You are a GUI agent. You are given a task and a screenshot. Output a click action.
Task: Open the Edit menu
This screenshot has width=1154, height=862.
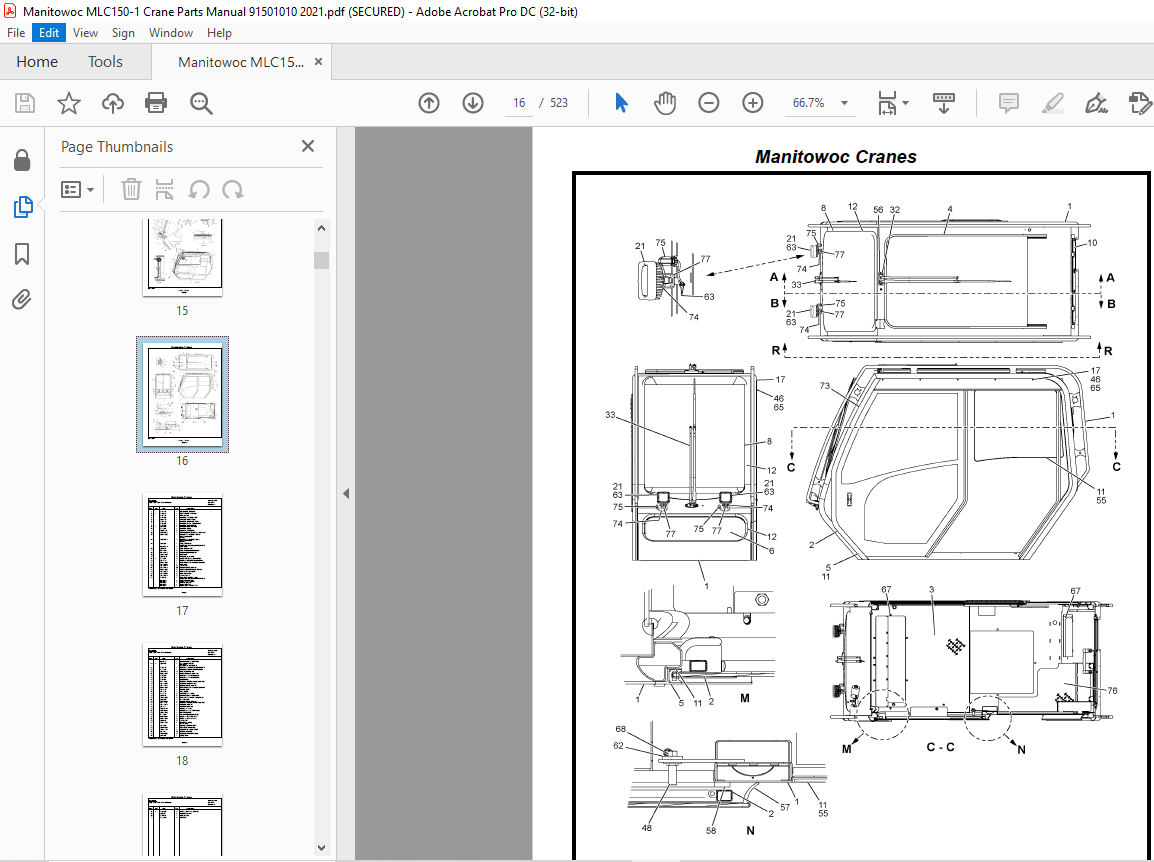[49, 32]
